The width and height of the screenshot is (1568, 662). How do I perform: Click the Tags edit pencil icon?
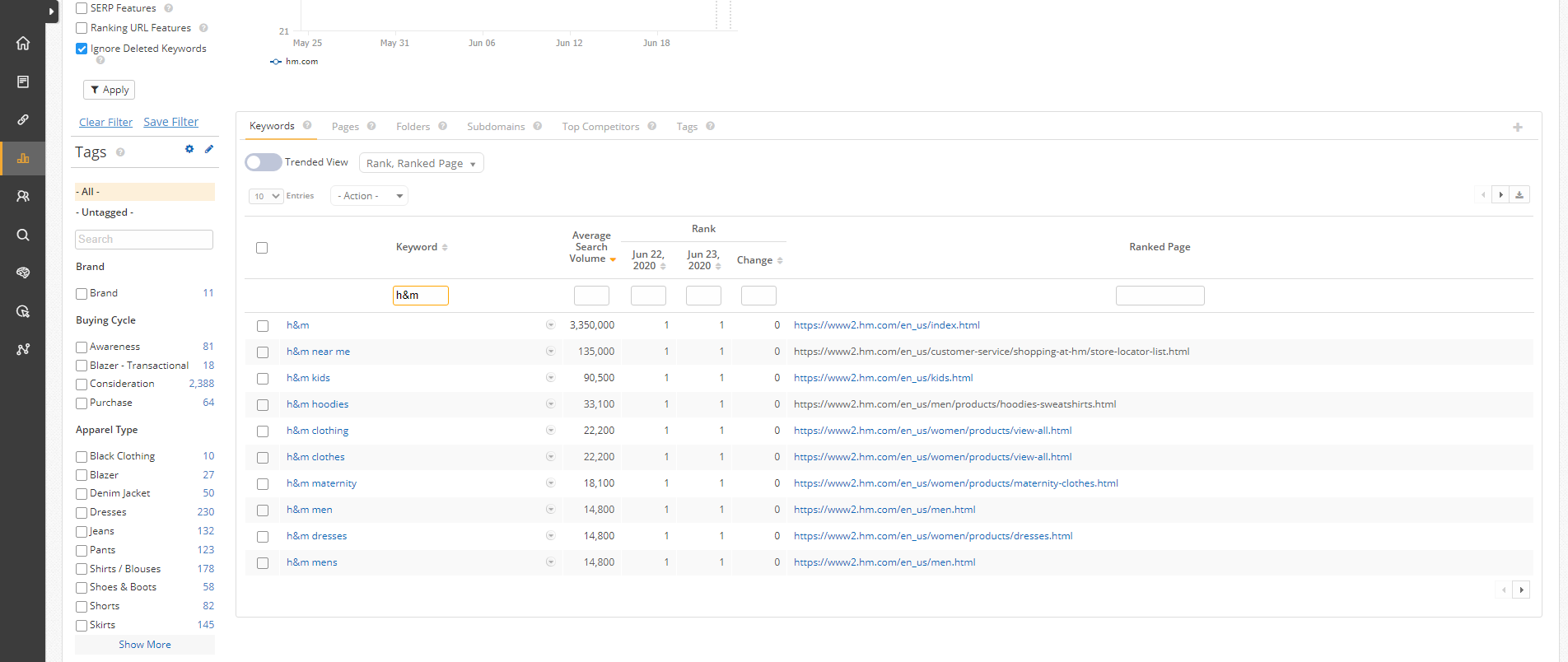tap(209, 149)
